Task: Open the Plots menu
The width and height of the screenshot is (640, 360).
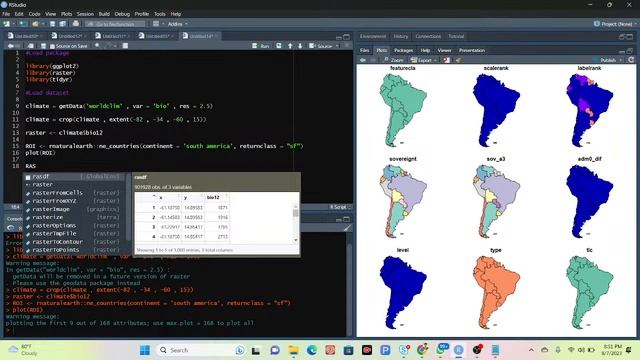Action: point(66,14)
